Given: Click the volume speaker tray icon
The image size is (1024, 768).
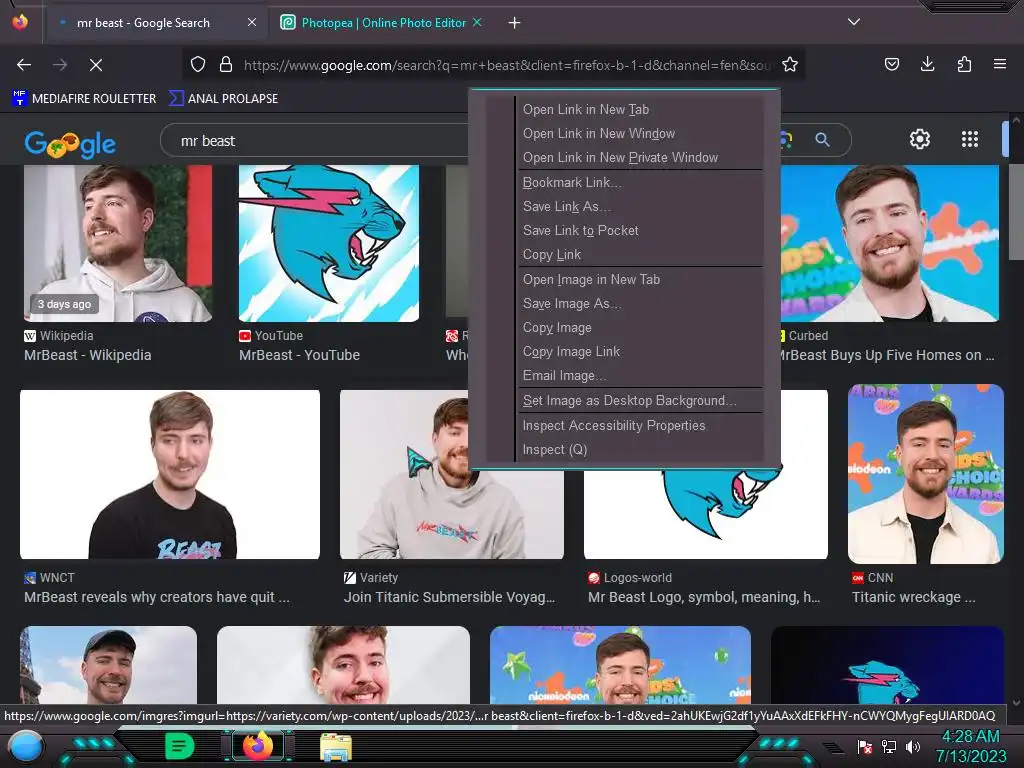Looking at the screenshot, I should point(913,746).
